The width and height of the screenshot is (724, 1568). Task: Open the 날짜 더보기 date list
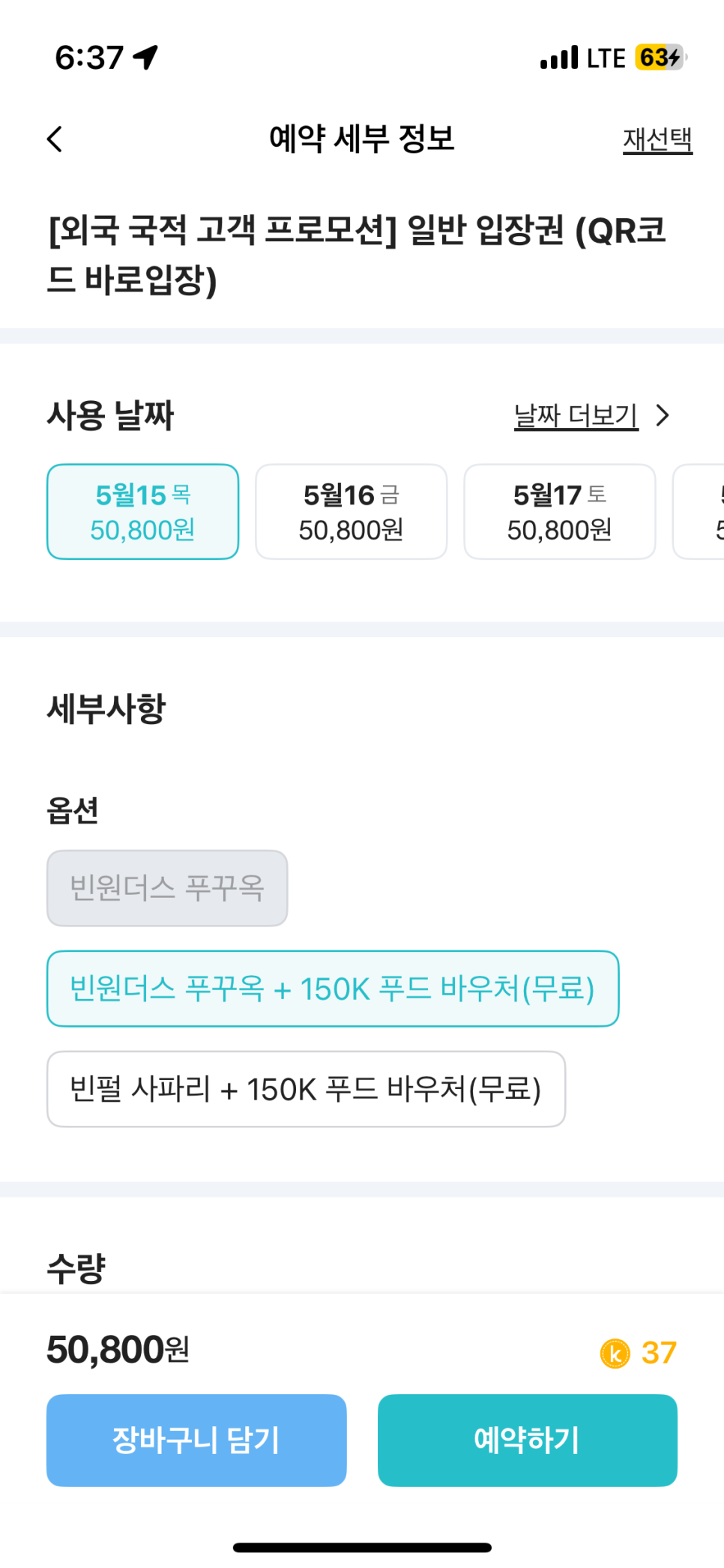pos(576,415)
